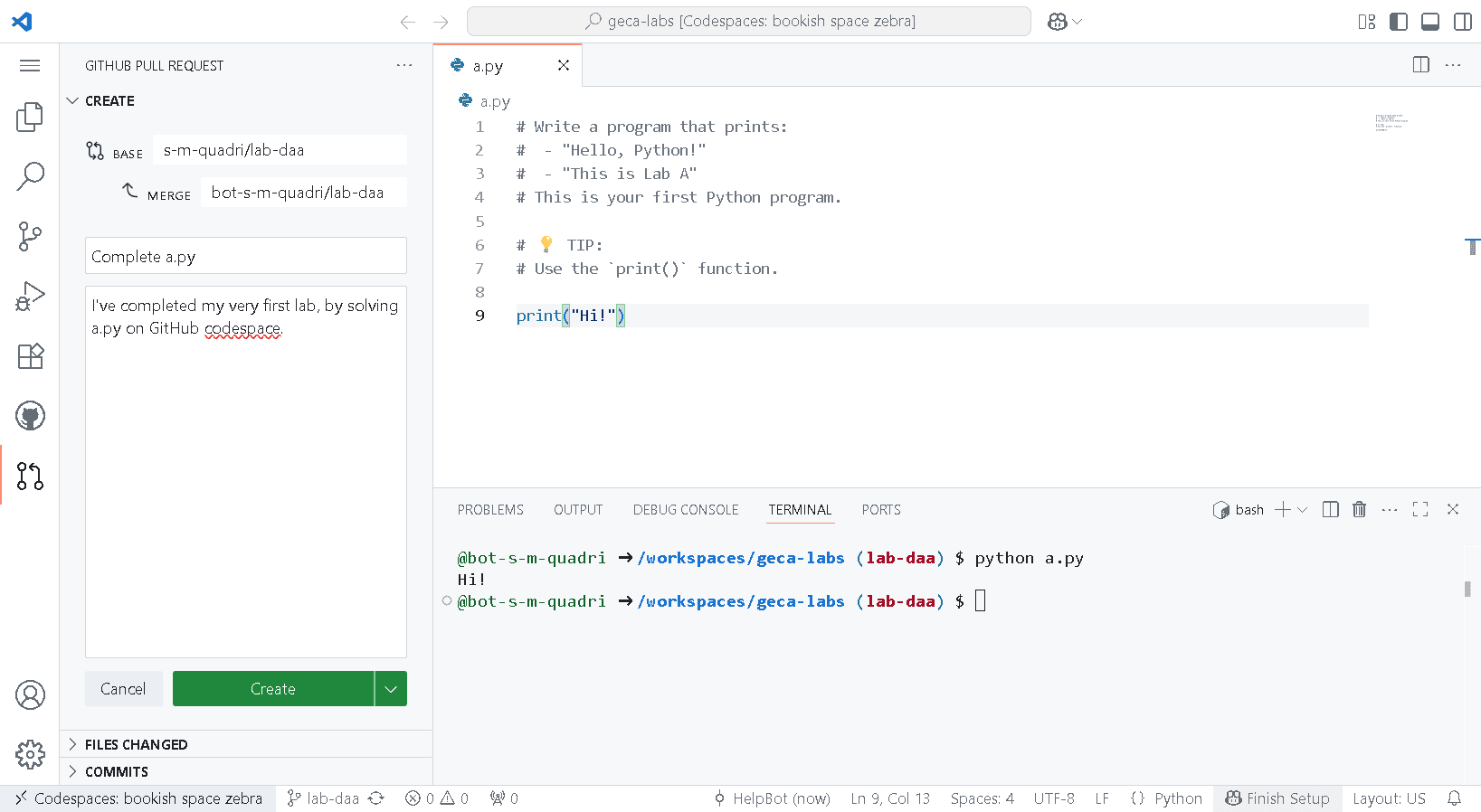
Task: Open the Explorer view in activity bar
Action: (x=30, y=117)
